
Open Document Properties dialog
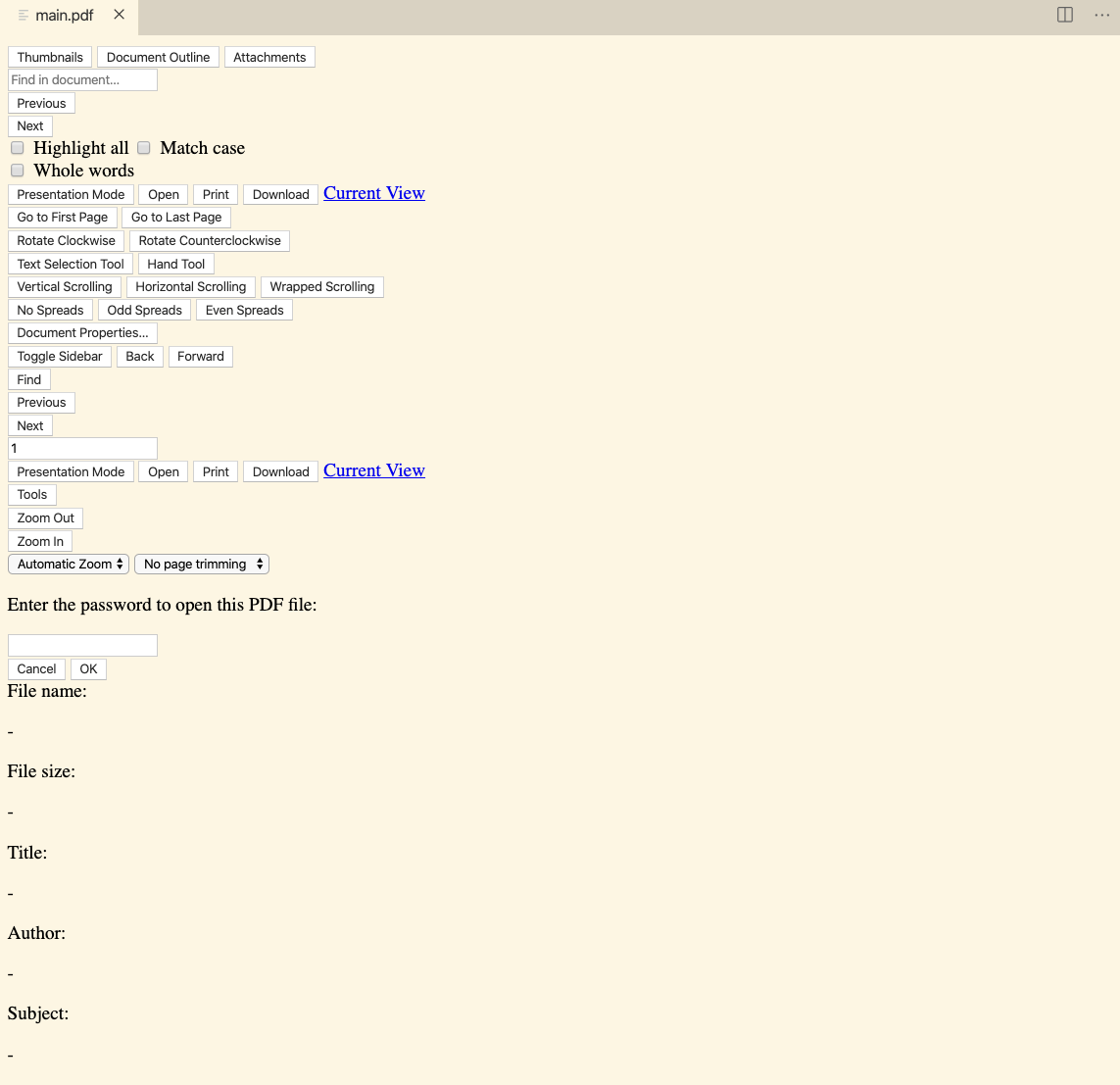pos(82,333)
